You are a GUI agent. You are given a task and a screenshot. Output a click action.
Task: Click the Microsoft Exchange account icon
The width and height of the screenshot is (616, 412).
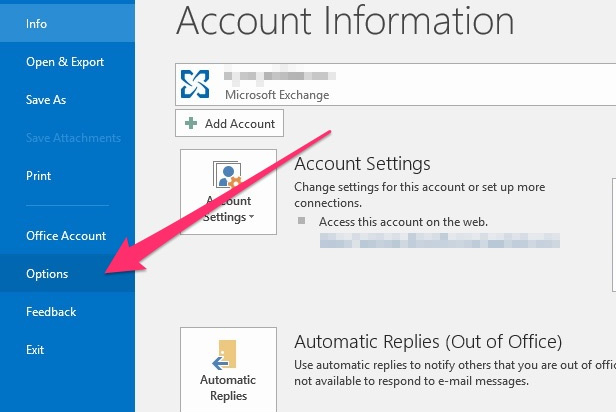tap(195, 85)
